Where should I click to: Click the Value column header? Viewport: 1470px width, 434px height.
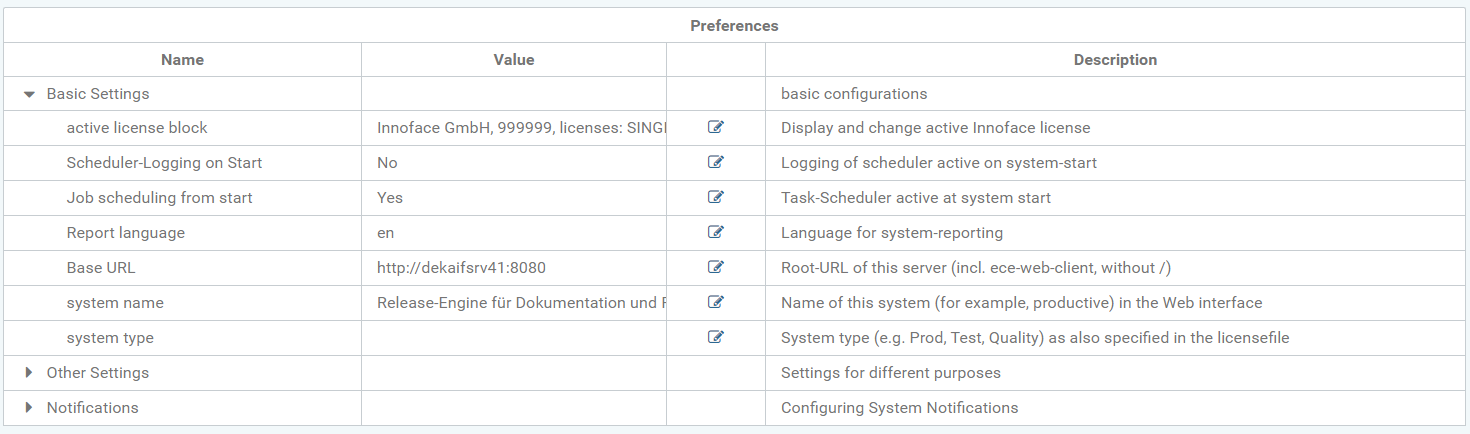513,60
